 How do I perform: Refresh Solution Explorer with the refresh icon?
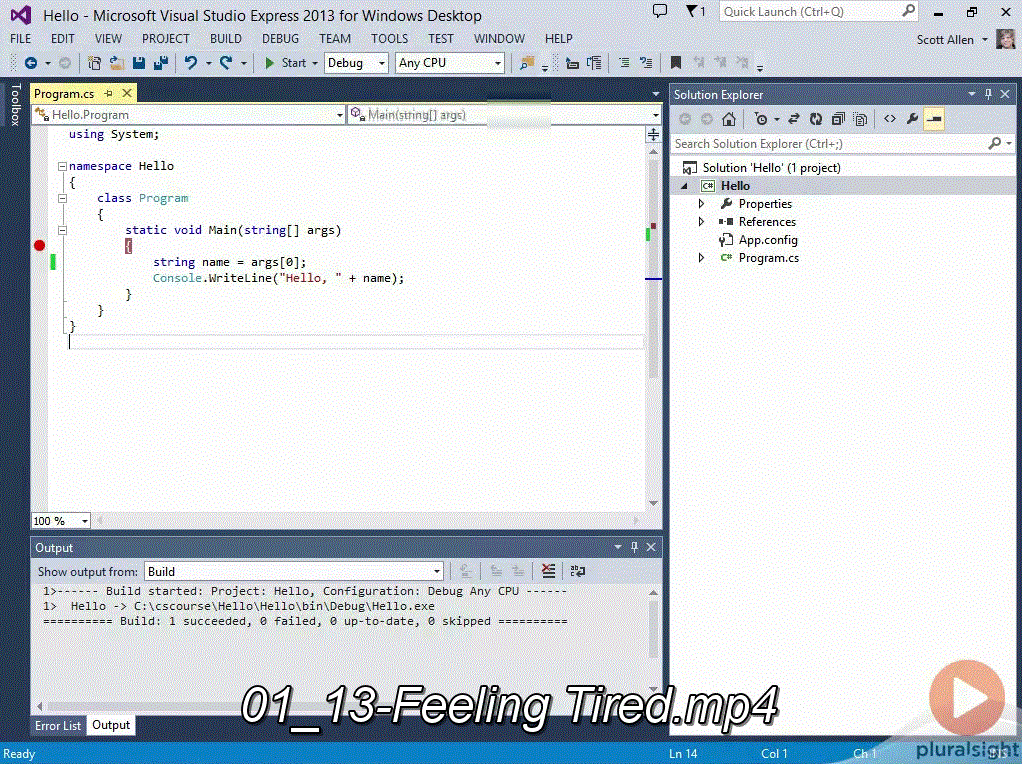point(815,119)
